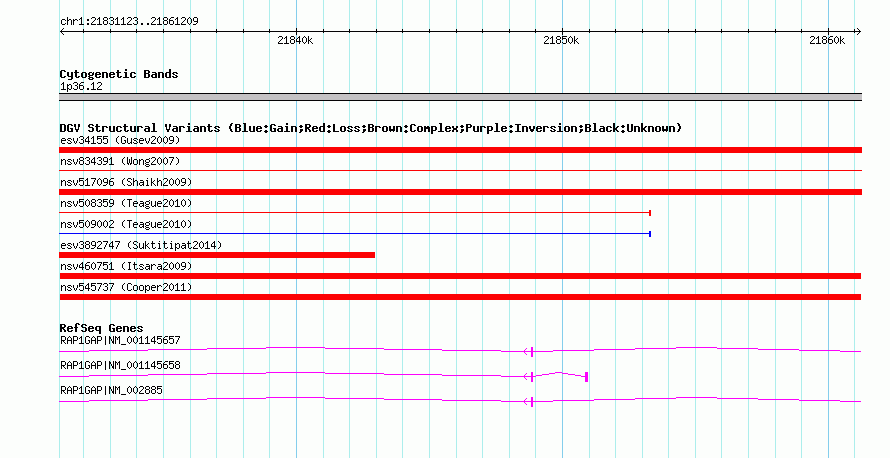Select the nsv508359 (Teague2010) label

[126, 203]
